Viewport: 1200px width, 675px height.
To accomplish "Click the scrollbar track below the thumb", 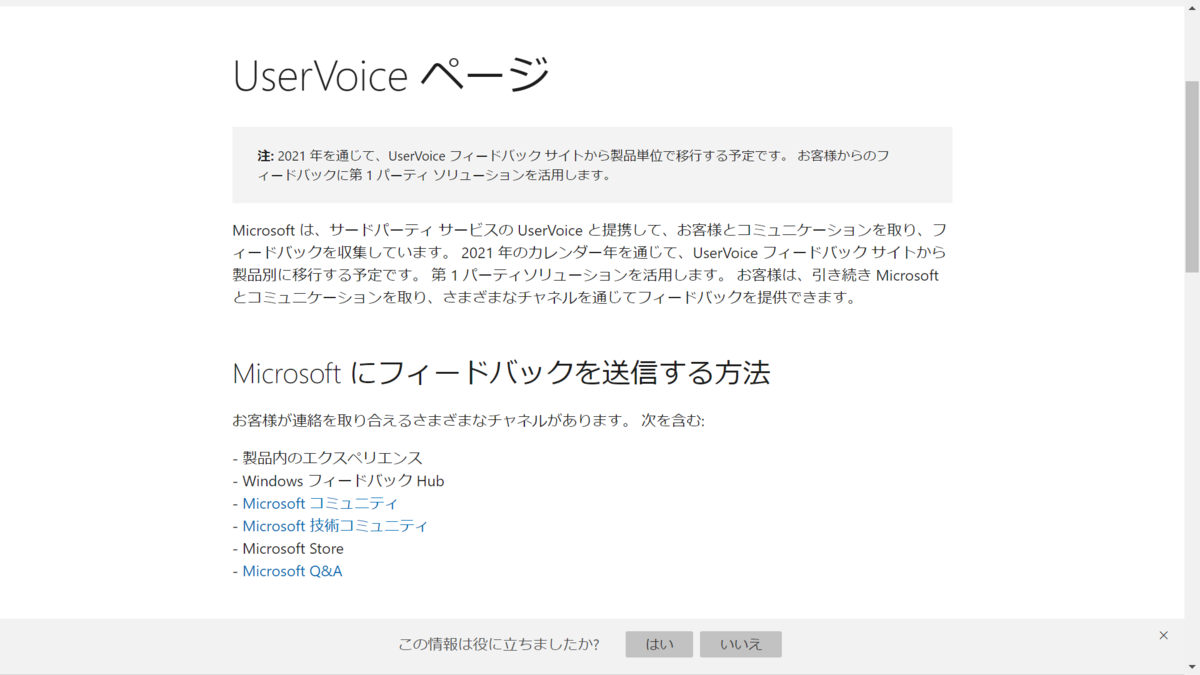I will coord(1192,450).
